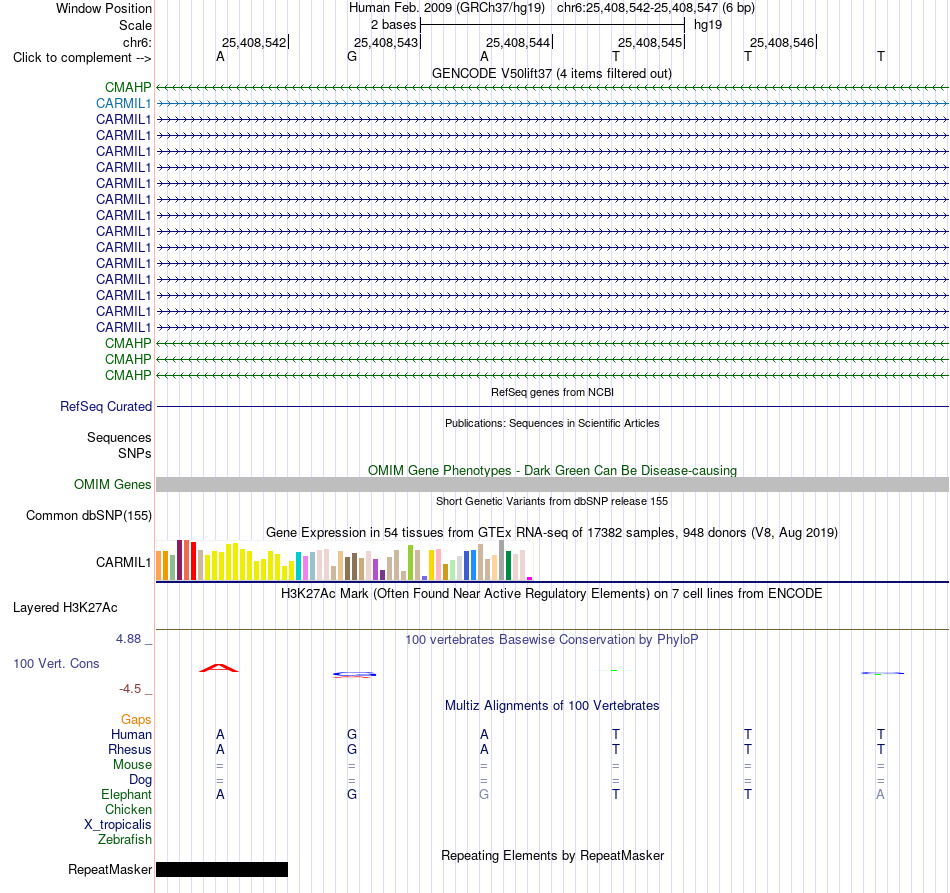950x893 pixels.
Task: Click the gray OMIM Genes bar
Action: coord(553,484)
